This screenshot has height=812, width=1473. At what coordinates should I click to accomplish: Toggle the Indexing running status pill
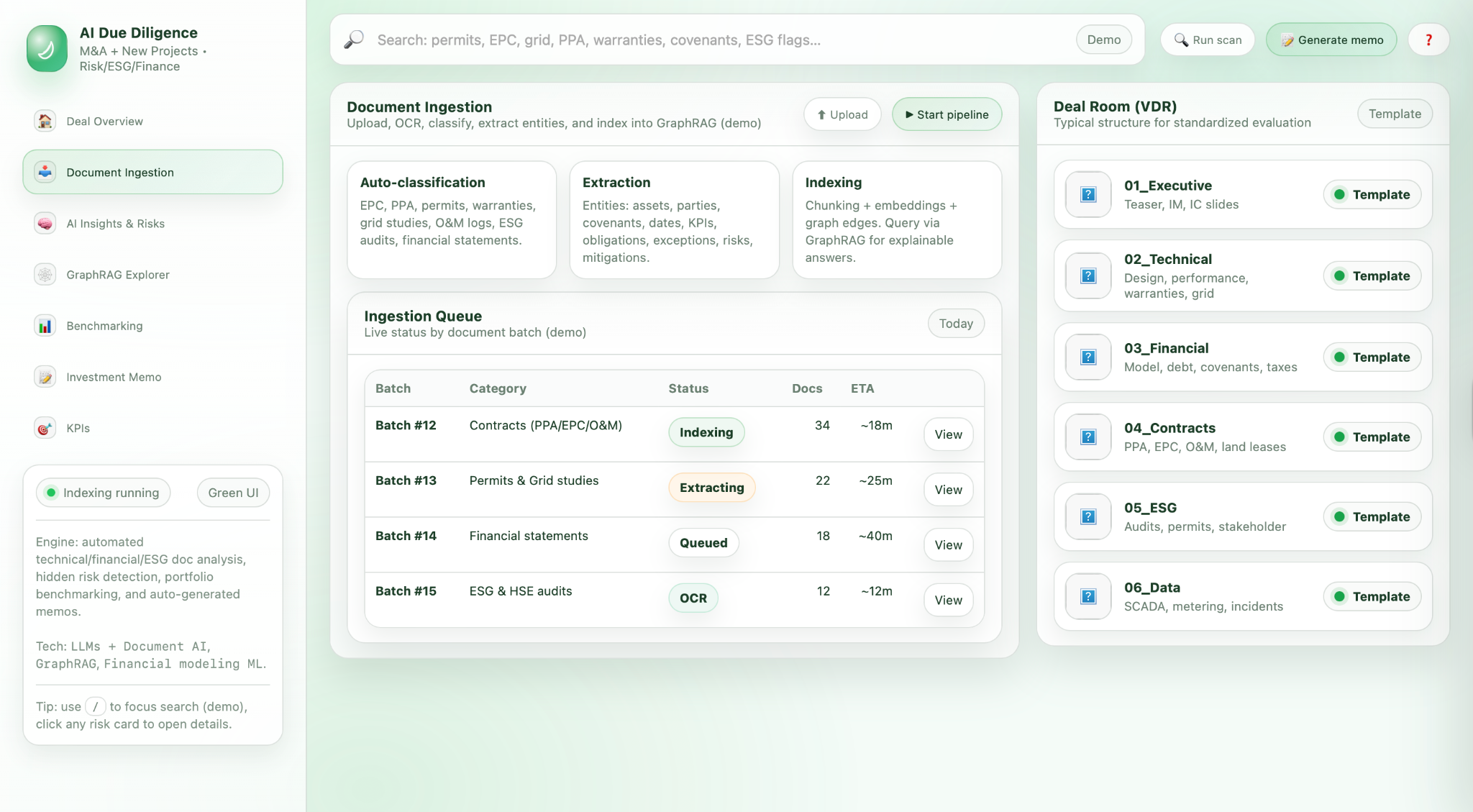pos(103,493)
